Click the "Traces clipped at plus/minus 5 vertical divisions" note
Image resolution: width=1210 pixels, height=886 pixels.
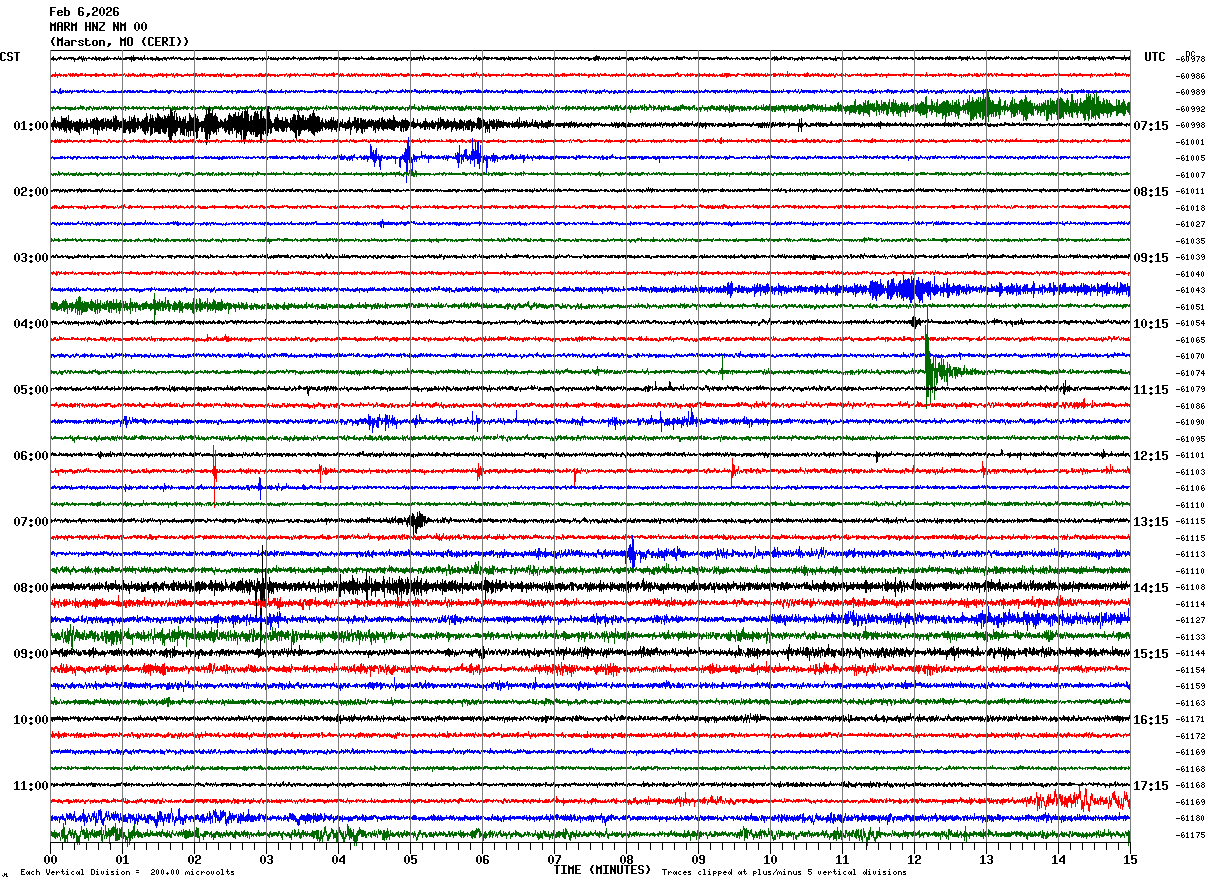[784, 872]
